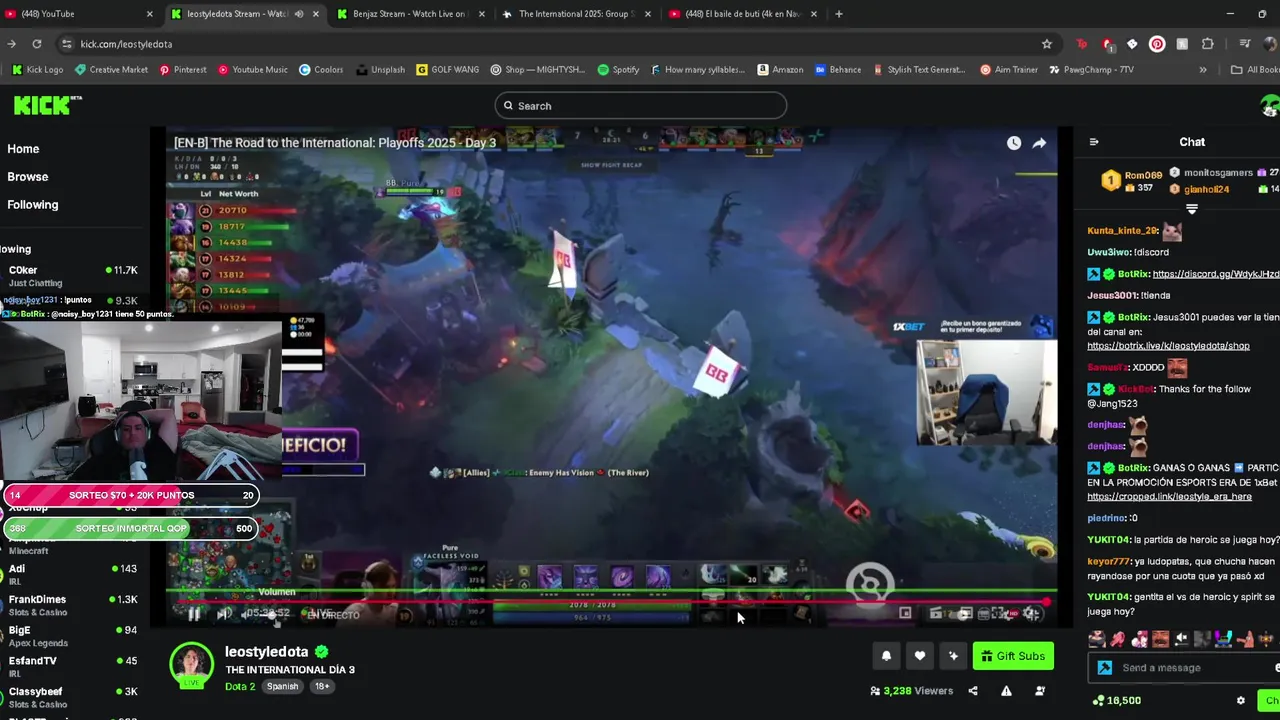Viewport: 1280px width, 720px height.
Task: Open Browse in Kick sidebar
Action: [x=28, y=177]
